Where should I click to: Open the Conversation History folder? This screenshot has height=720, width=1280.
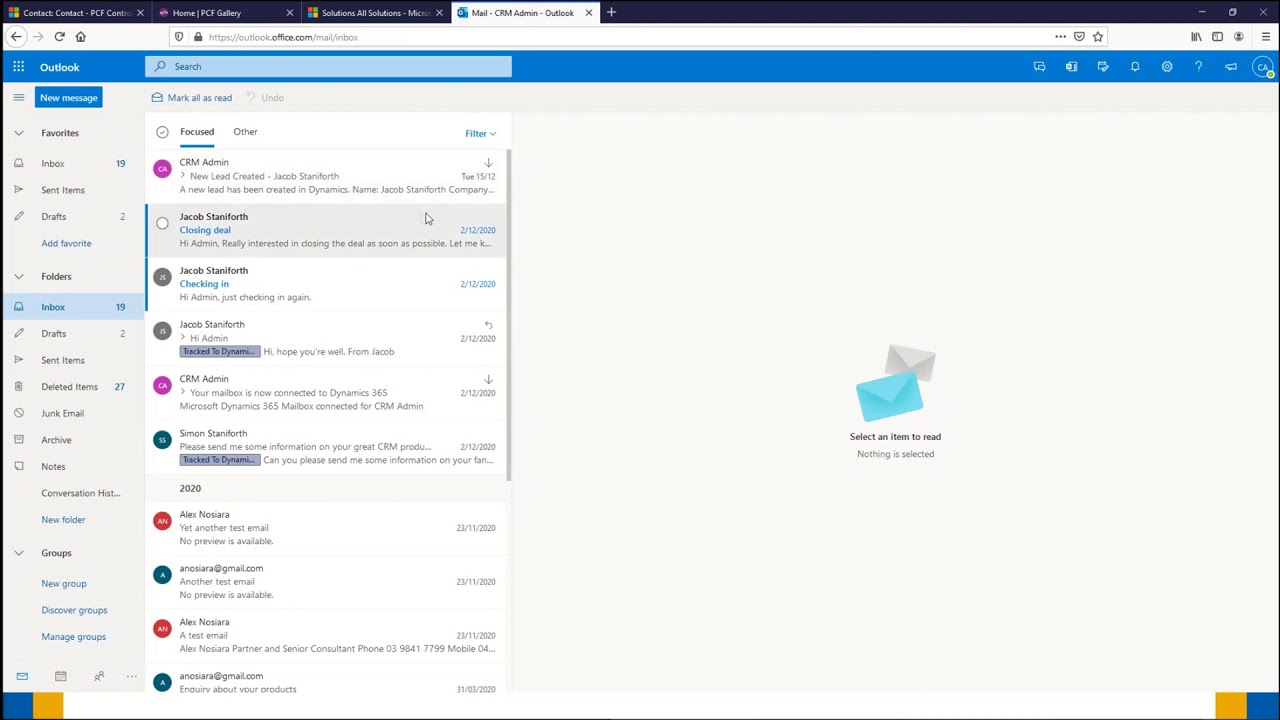(x=80, y=493)
